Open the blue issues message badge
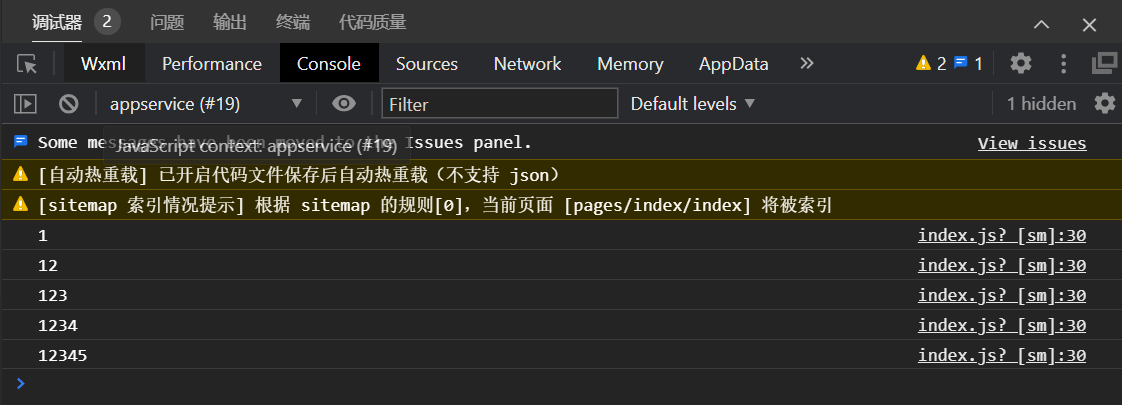Viewport: 1122px width, 405px height. click(x=969, y=64)
